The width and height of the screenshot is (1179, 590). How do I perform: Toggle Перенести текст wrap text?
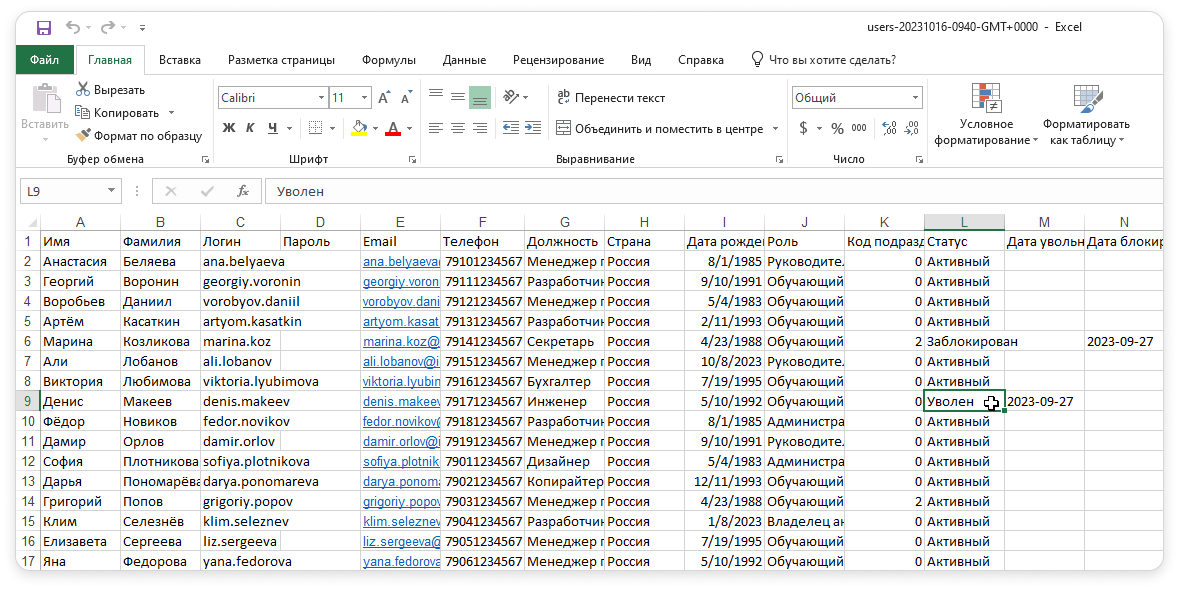pyautogui.click(x=611, y=98)
